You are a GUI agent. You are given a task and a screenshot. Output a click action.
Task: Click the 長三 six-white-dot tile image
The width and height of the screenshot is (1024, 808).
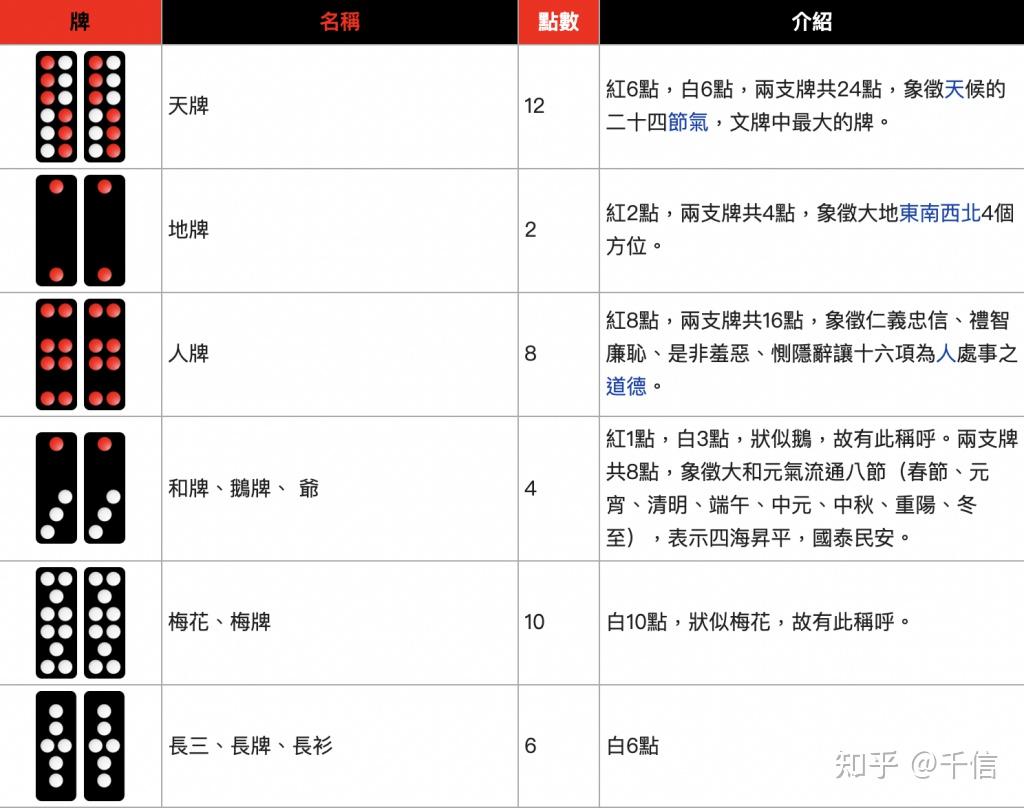click(x=80, y=746)
